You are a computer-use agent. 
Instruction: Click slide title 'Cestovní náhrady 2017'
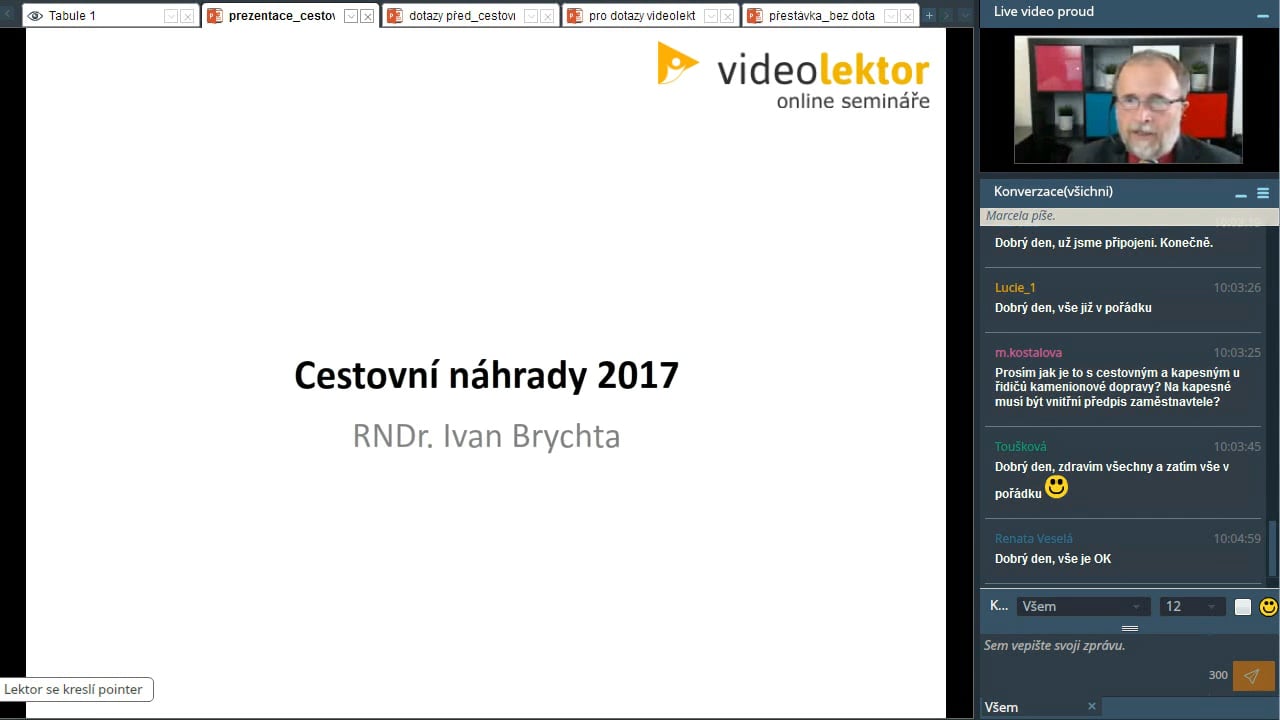coord(486,375)
